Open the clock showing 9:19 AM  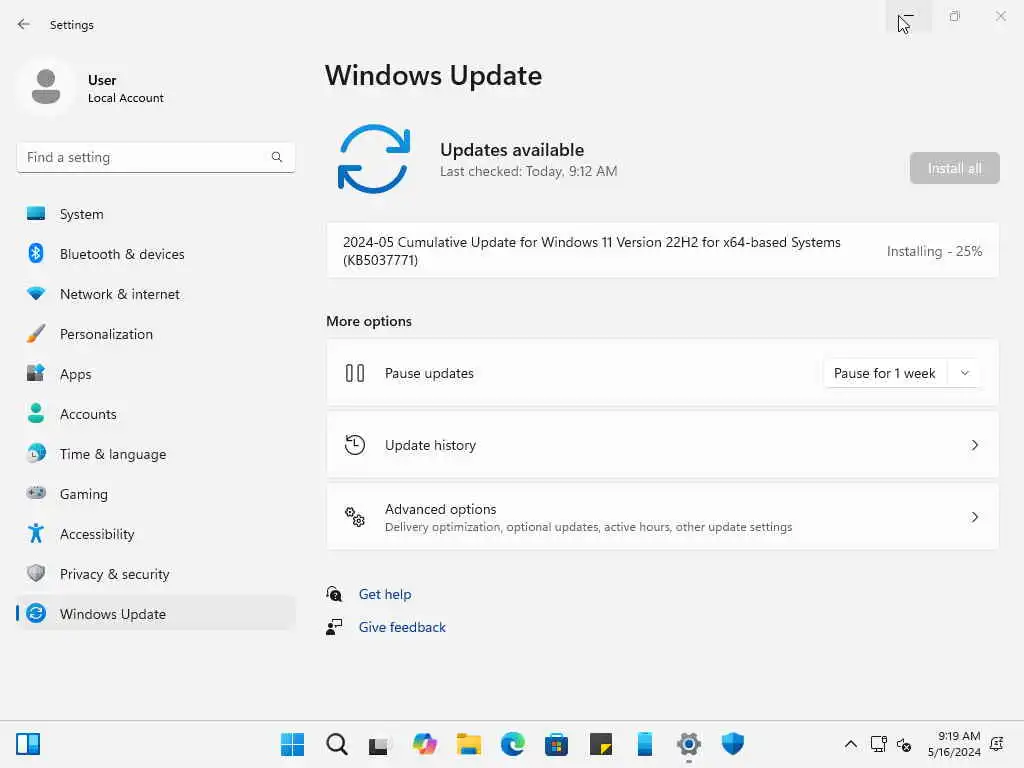(x=954, y=744)
